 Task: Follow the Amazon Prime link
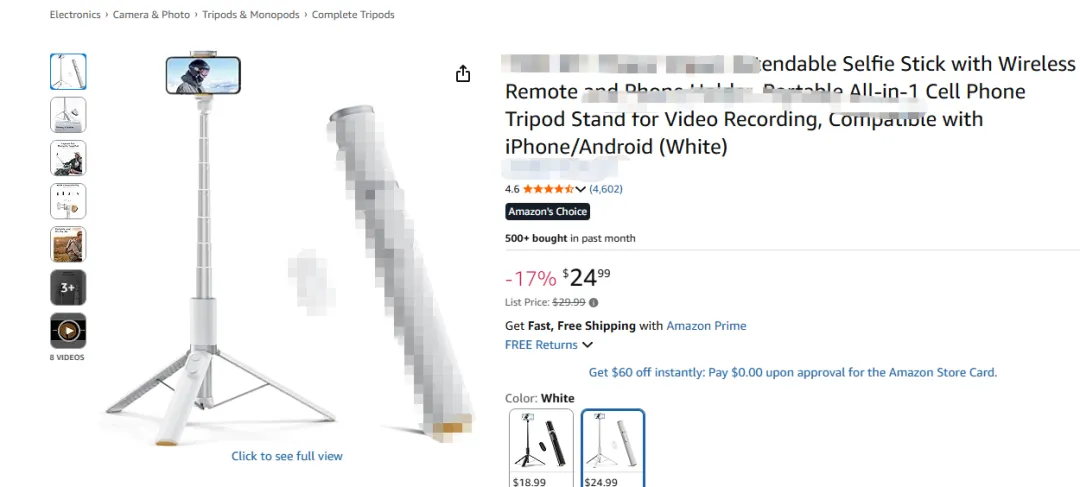coord(706,326)
